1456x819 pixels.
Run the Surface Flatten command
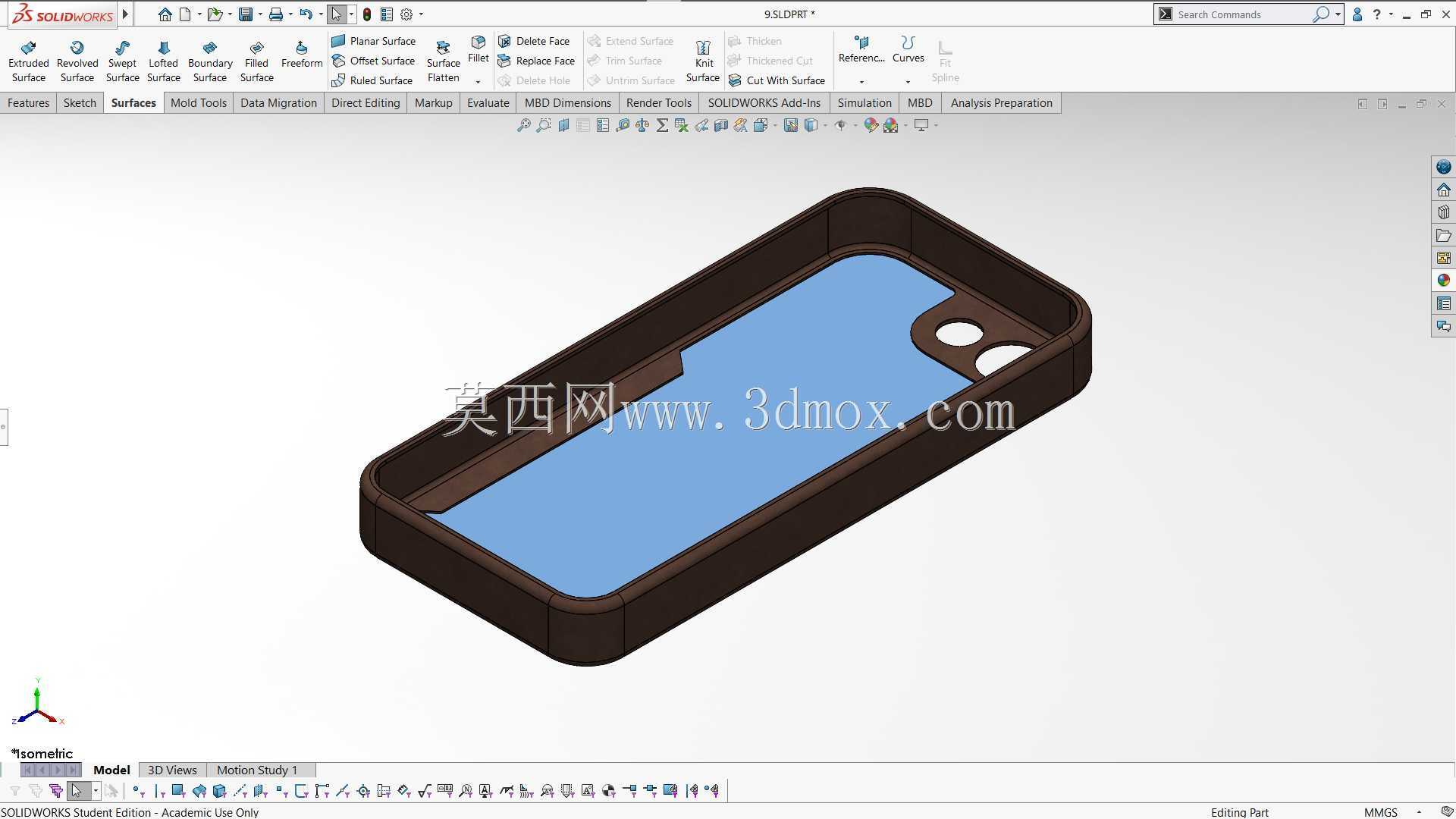tap(443, 61)
